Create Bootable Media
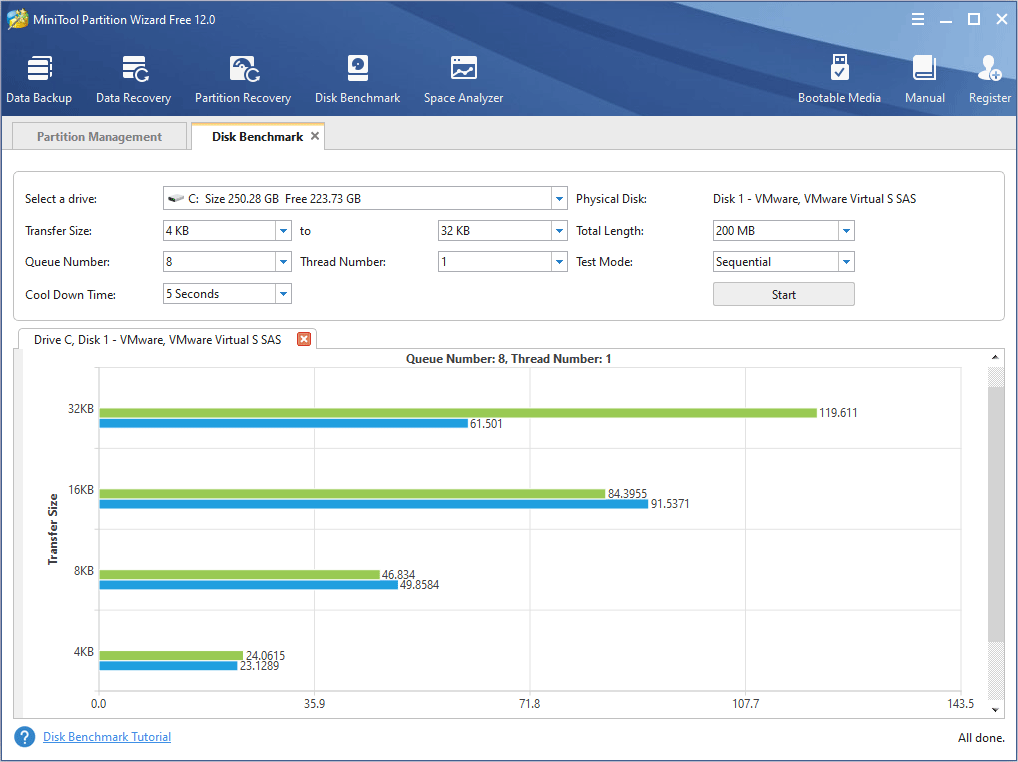Image resolution: width=1018 pixels, height=762 pixels. (839, 80)
